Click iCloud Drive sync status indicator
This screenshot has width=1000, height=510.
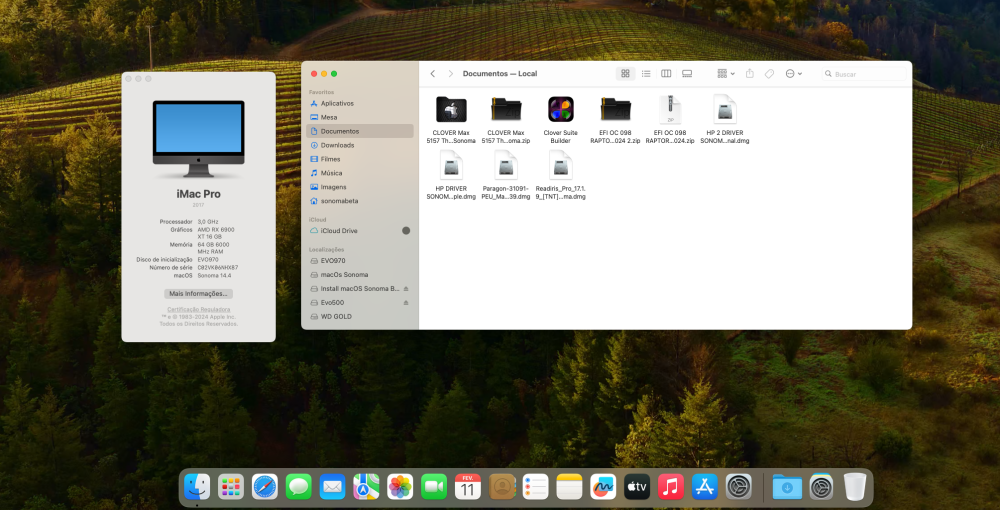tap(406, 231)
